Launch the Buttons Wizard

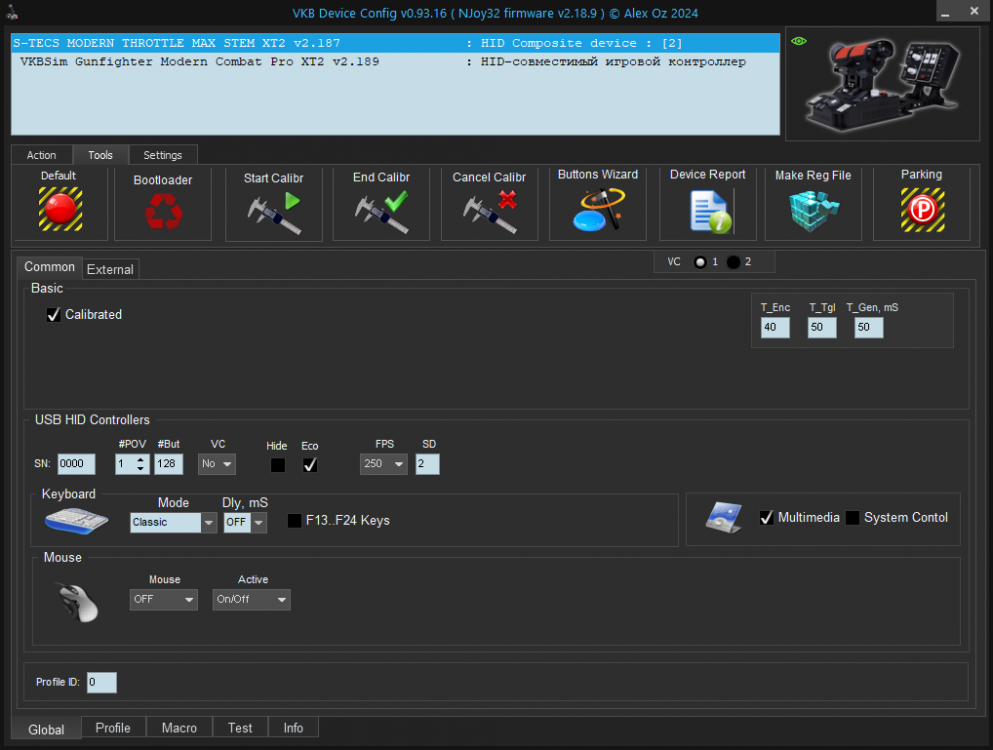(597, 210)
